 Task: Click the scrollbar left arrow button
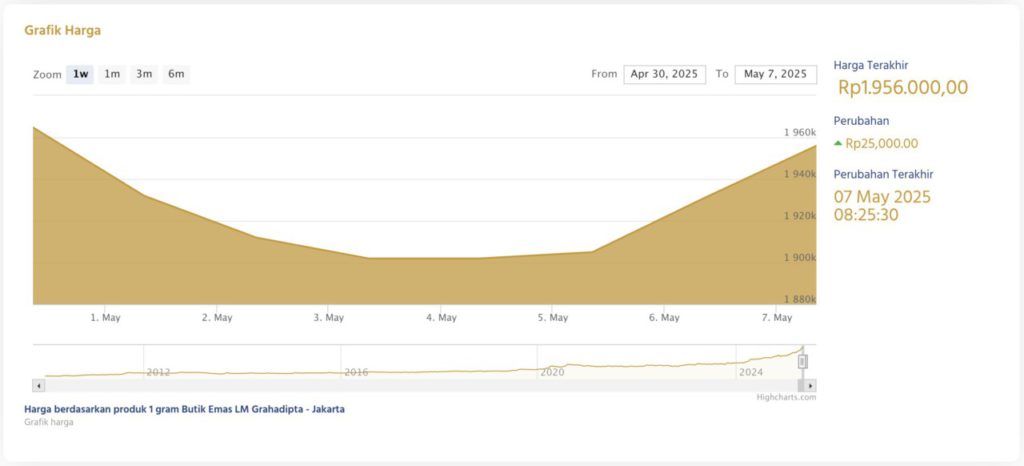pos(39,385)
